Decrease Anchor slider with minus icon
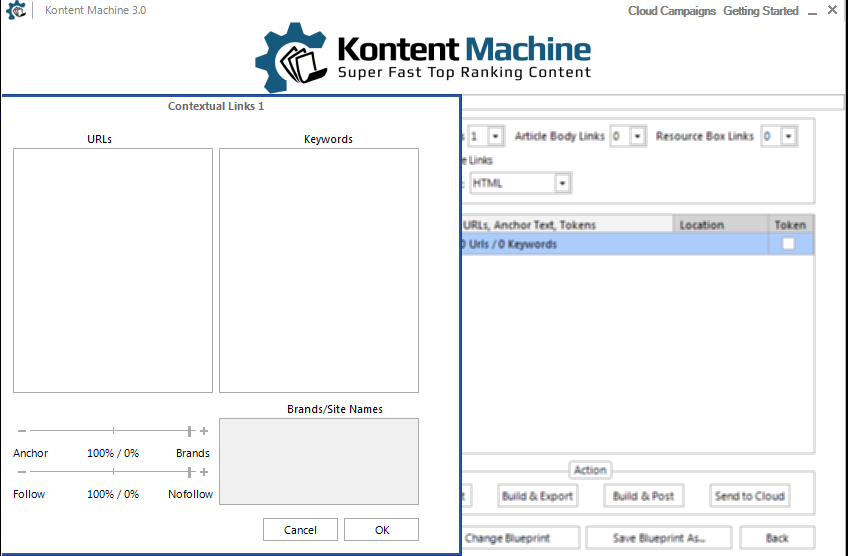The image size is (848, 556). 22,431
